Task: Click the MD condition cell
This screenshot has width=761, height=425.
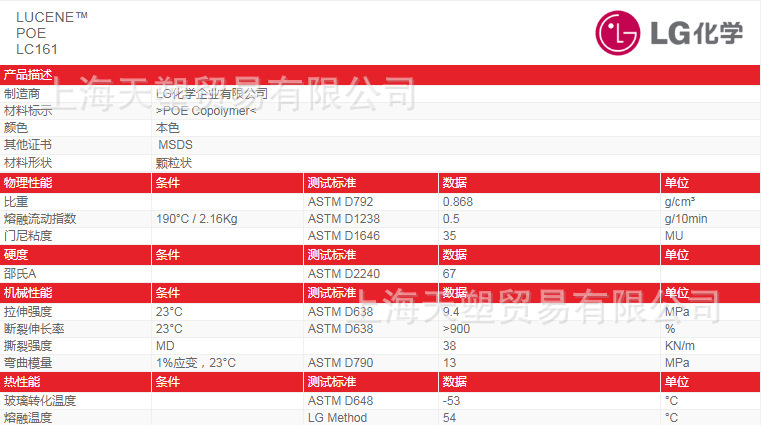Action: (165, 346)
